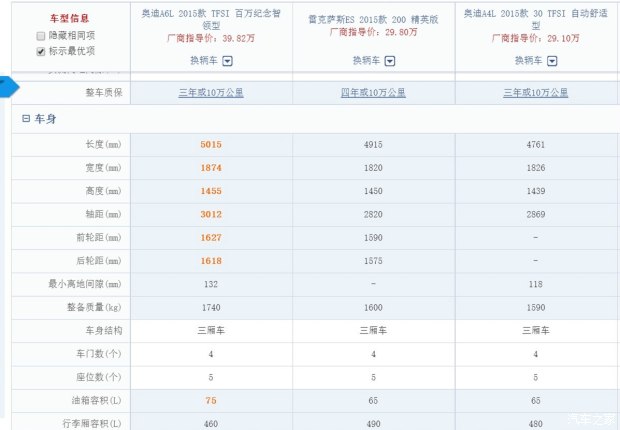Click the wheelbase value 3012
The height and width of the screenshot is (430, 620).
tap(211, 214)
